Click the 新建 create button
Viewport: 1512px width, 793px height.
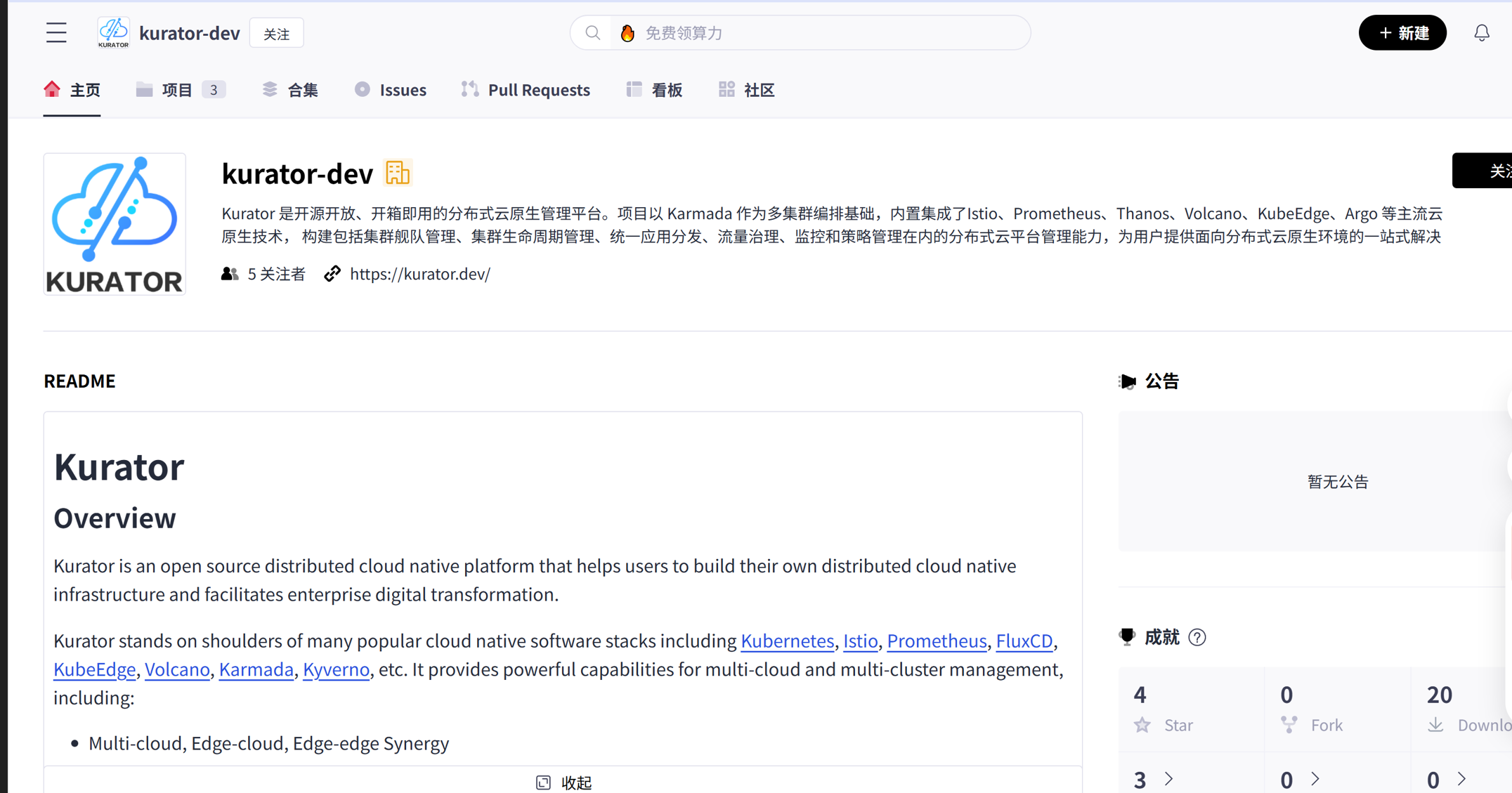pyautogui.click(x=1402, y=32)
